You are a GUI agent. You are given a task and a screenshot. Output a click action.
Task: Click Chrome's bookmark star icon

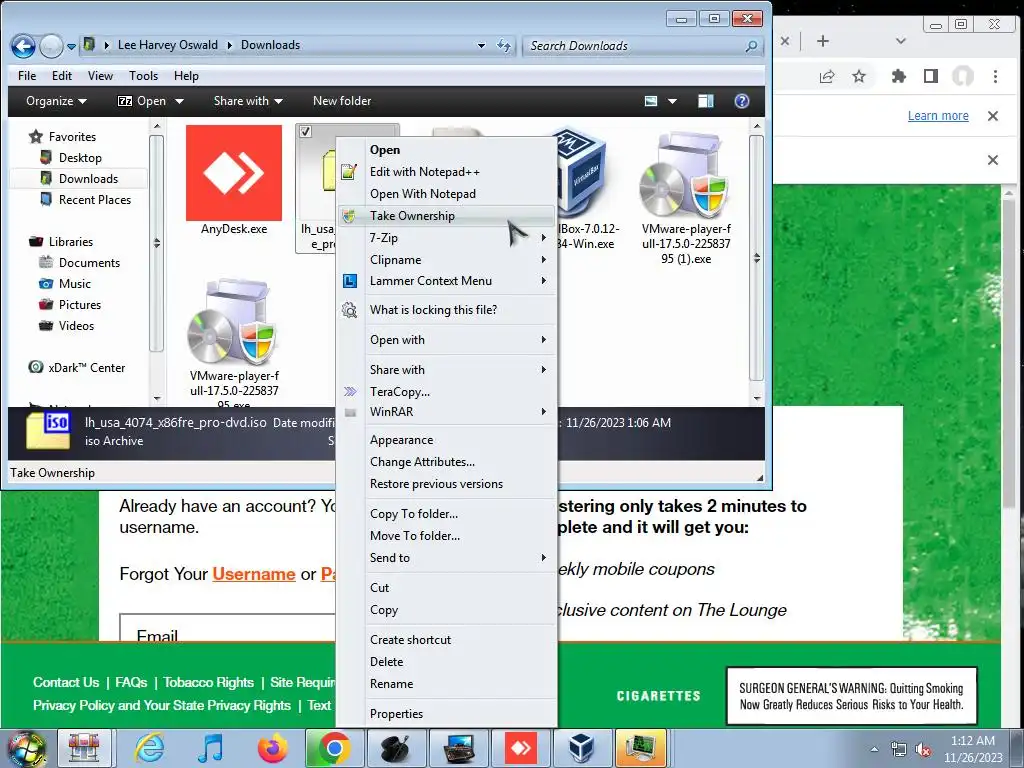coord(859,76)
